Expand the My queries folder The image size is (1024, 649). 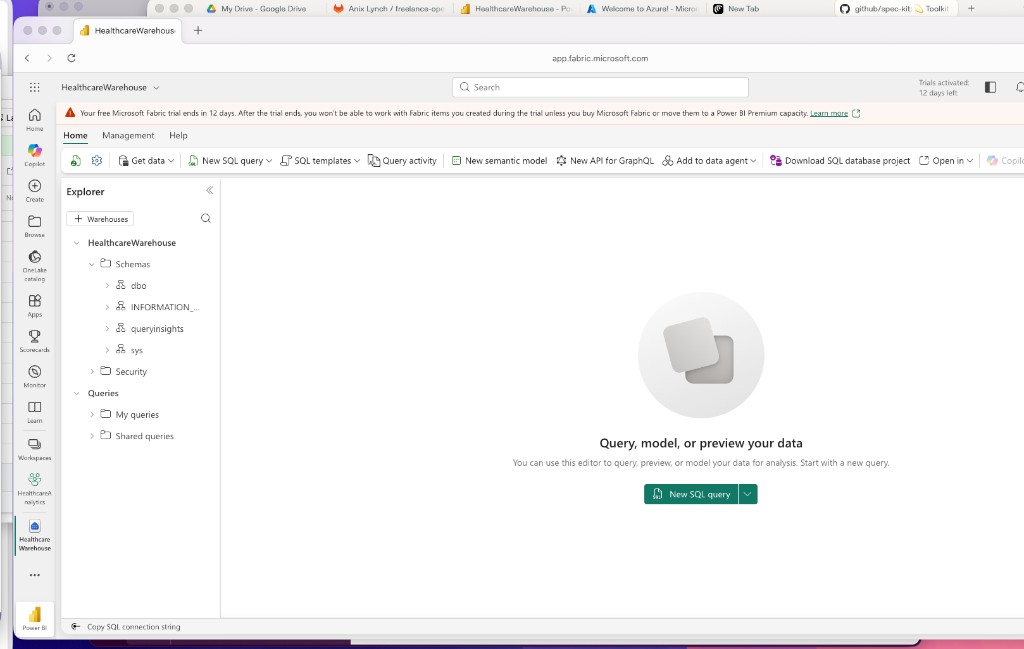(92, 414)
